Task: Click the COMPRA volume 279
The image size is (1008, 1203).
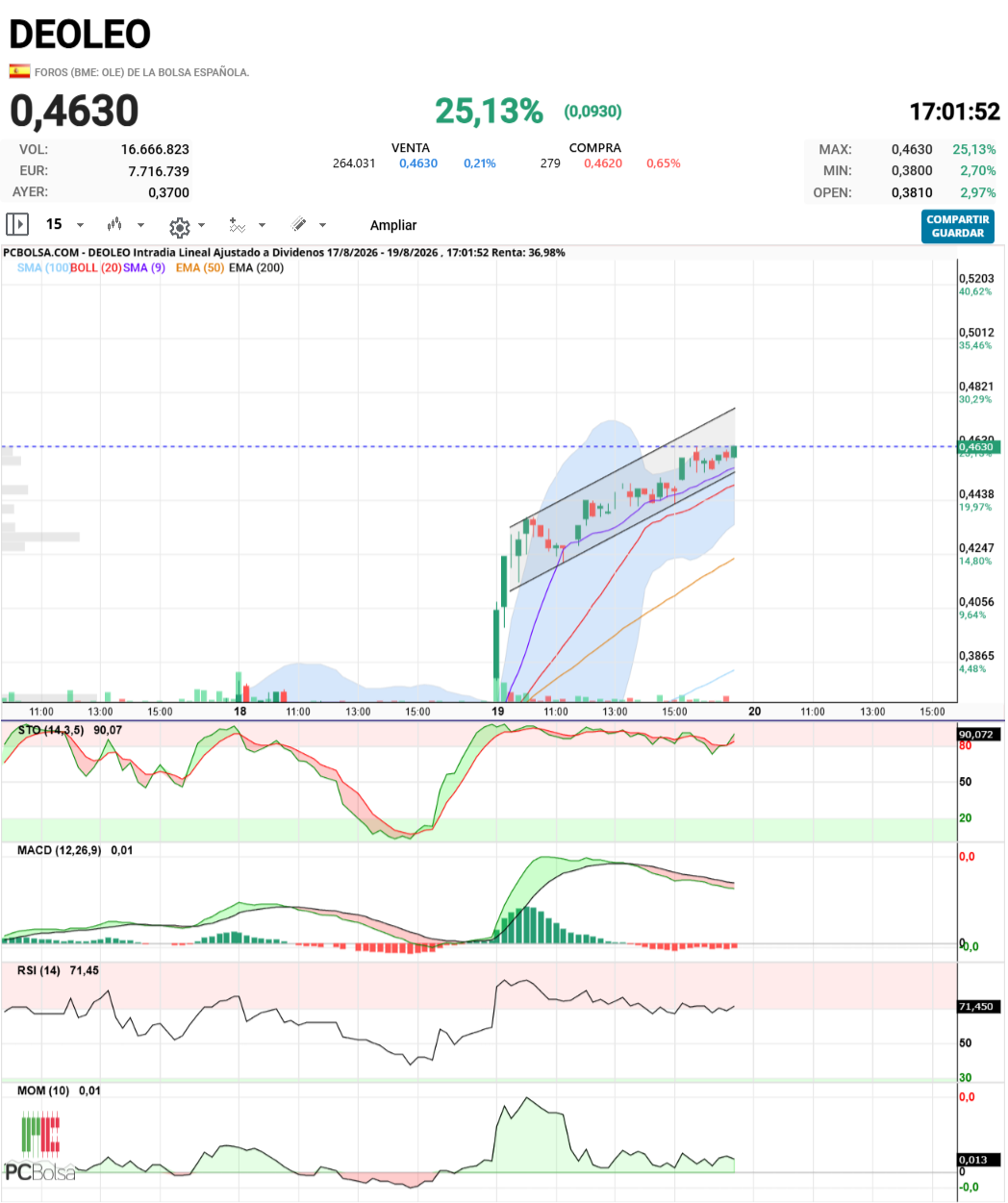Action: [550, 163]
